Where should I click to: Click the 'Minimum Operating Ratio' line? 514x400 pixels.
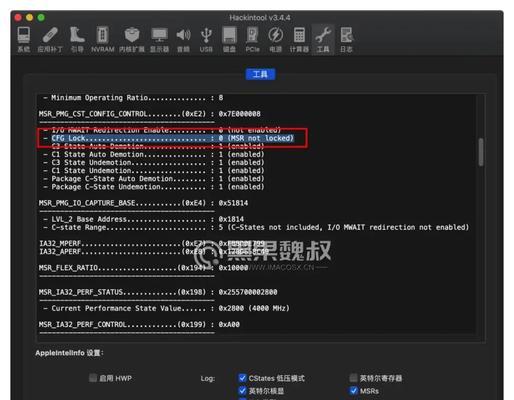pos(133,98)
